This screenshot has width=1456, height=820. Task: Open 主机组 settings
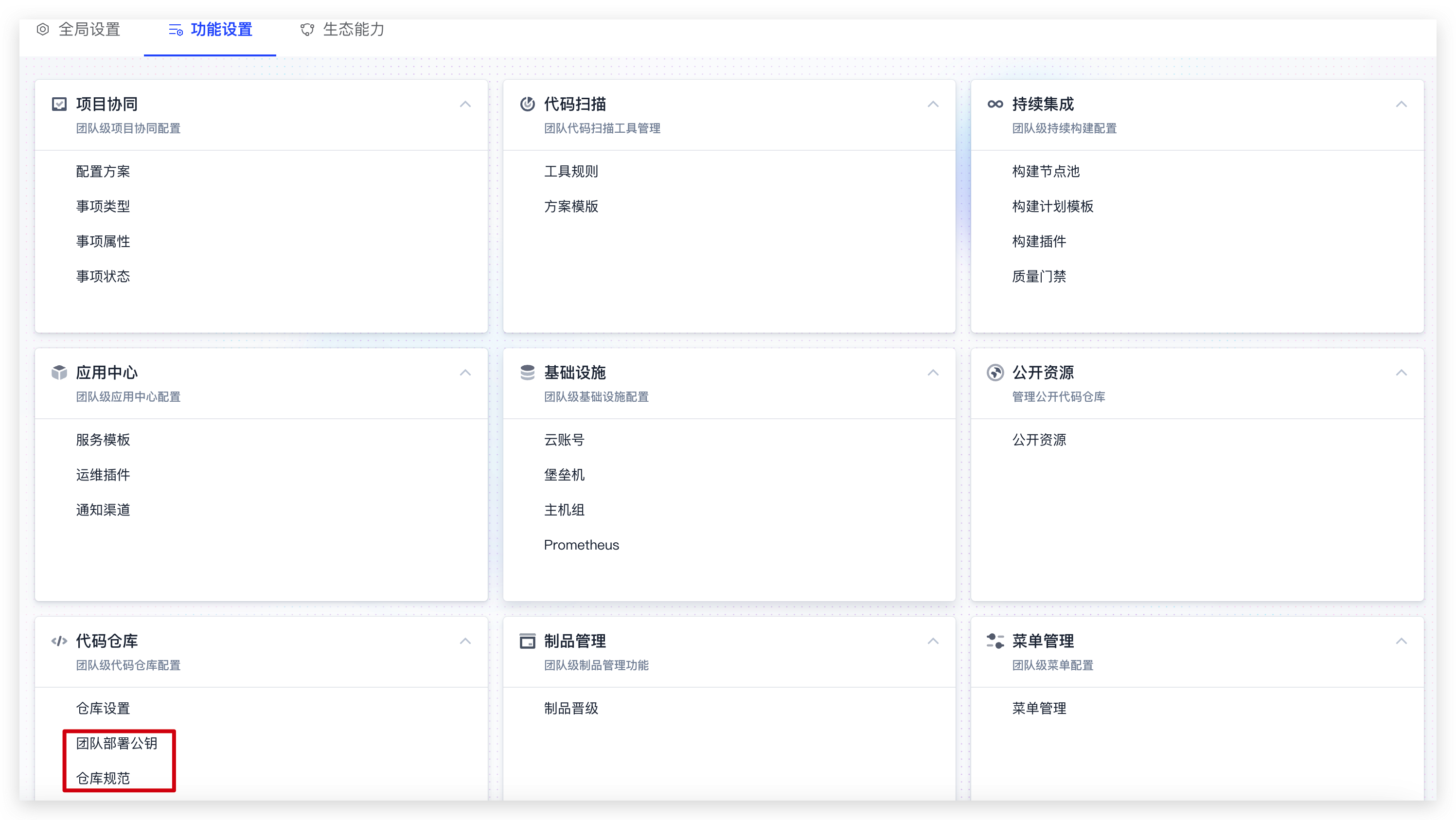tap(564, 510)
